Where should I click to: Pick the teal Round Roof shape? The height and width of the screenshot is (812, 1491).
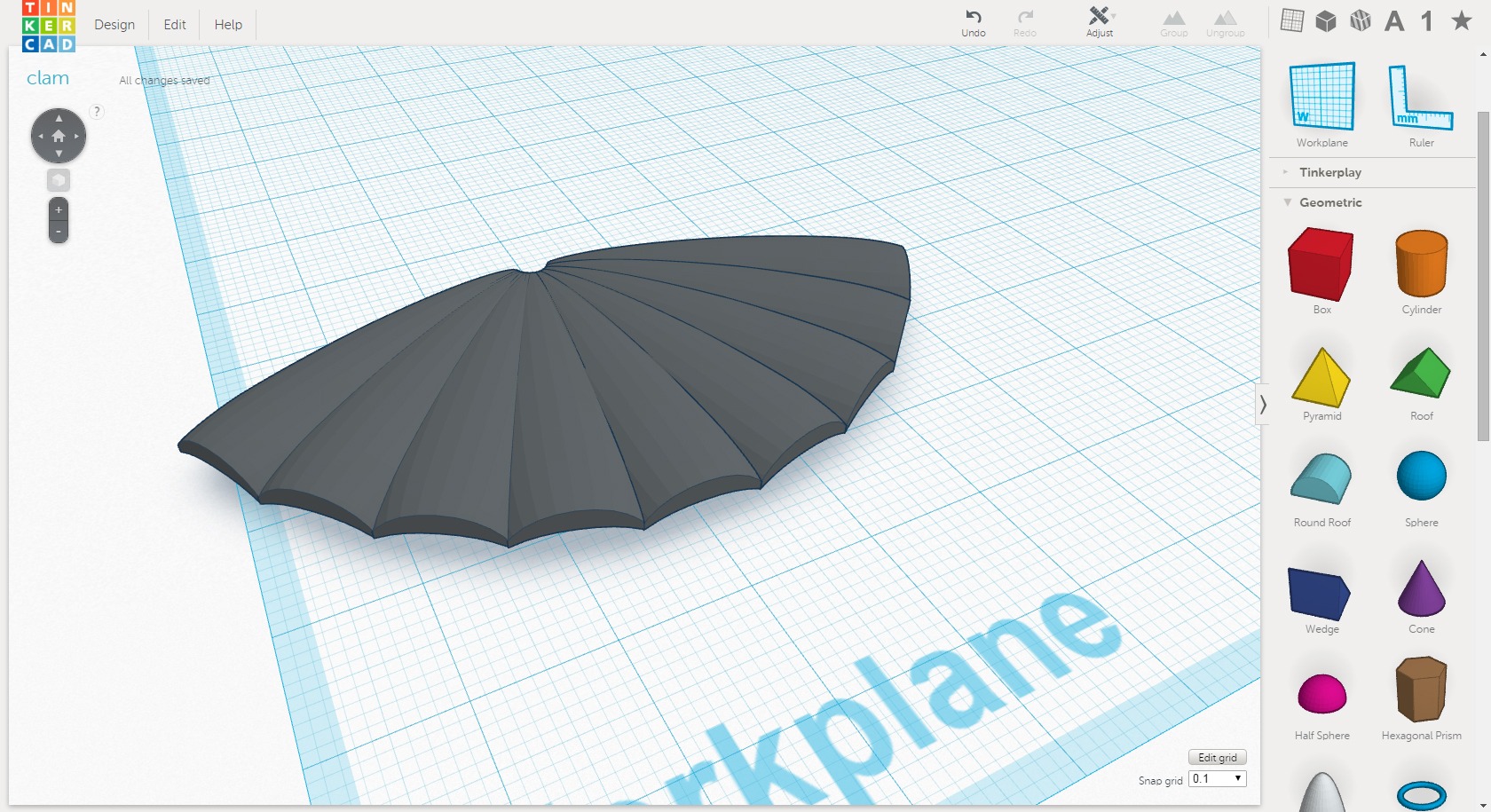click(1321, 479)
